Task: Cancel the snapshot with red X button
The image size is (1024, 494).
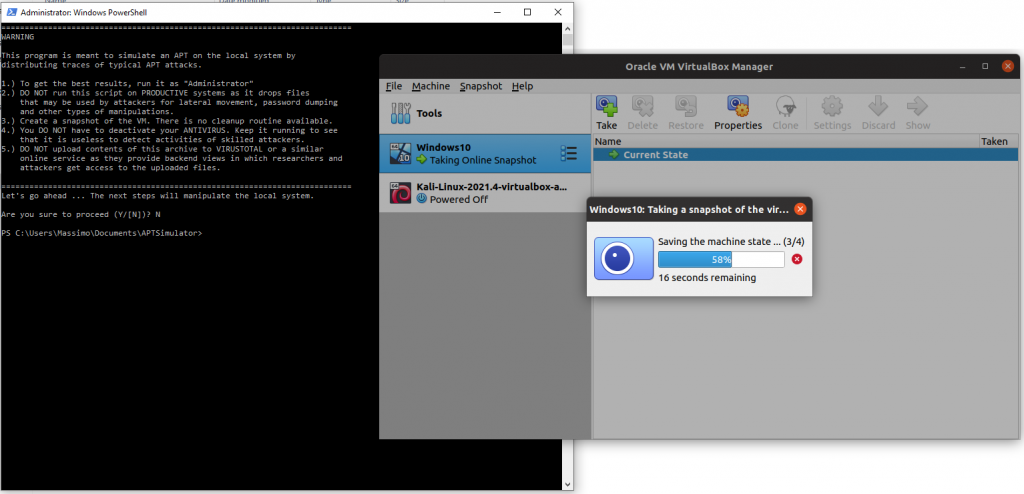Action: click(x=797, y=259)
